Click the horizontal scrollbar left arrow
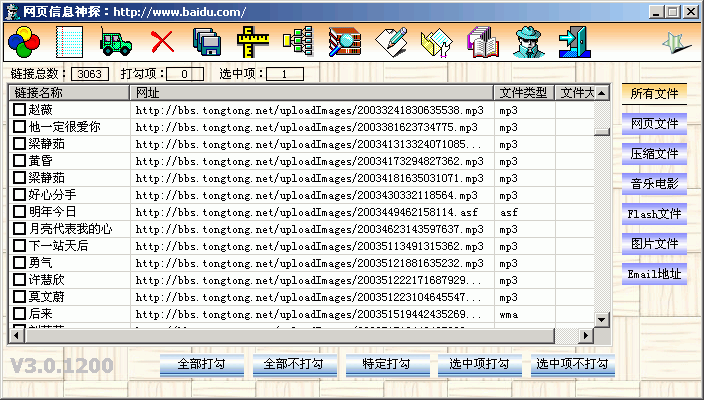 coord(17,335)
